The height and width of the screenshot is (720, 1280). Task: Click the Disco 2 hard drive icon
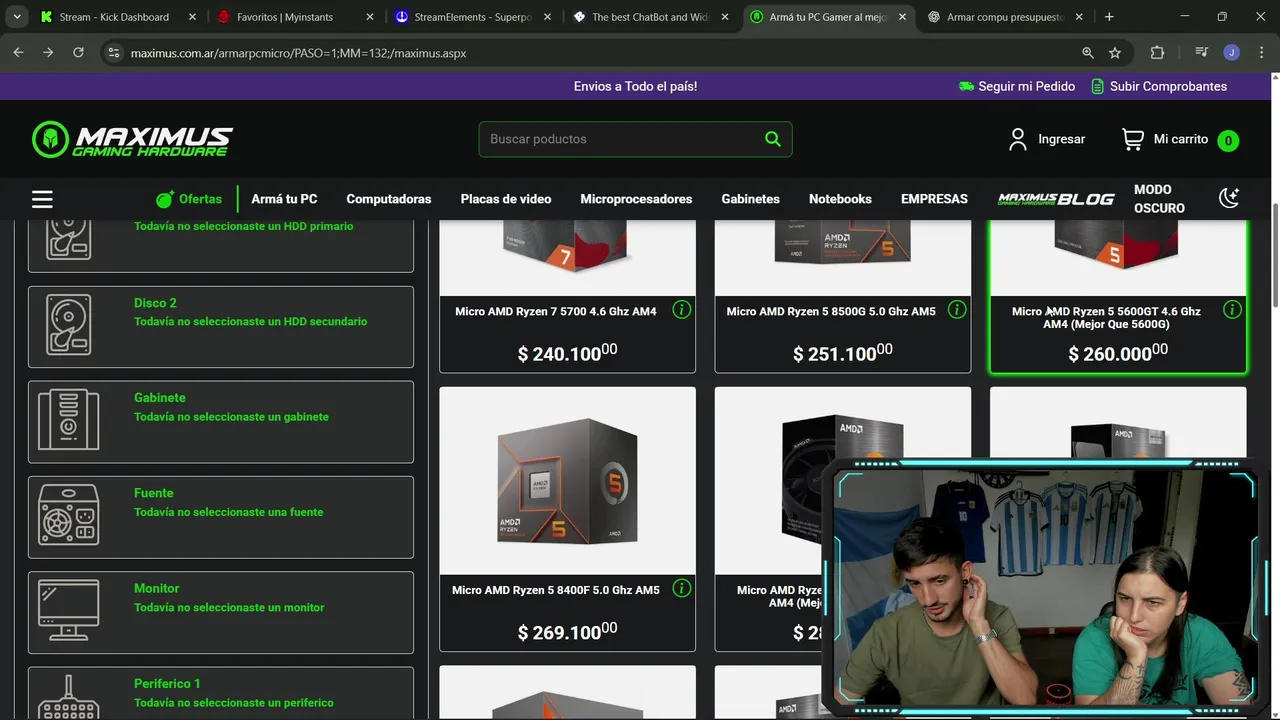[x=68, y=325]
